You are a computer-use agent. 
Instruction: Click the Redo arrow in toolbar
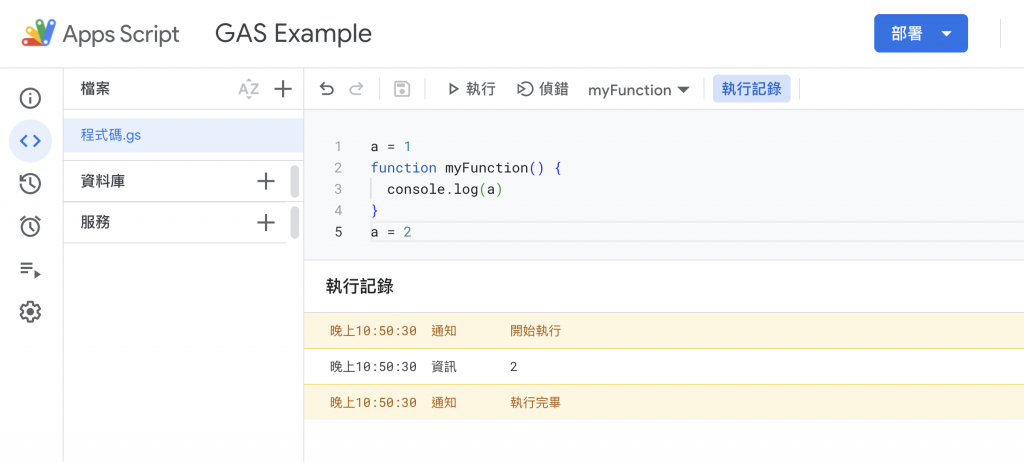click(356, 89)
